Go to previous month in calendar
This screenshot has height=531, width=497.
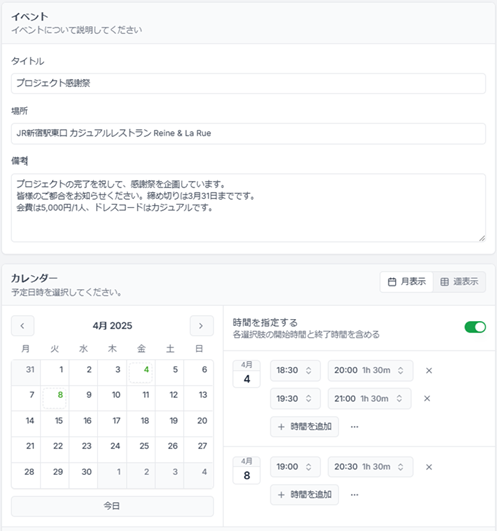[23, 326]
